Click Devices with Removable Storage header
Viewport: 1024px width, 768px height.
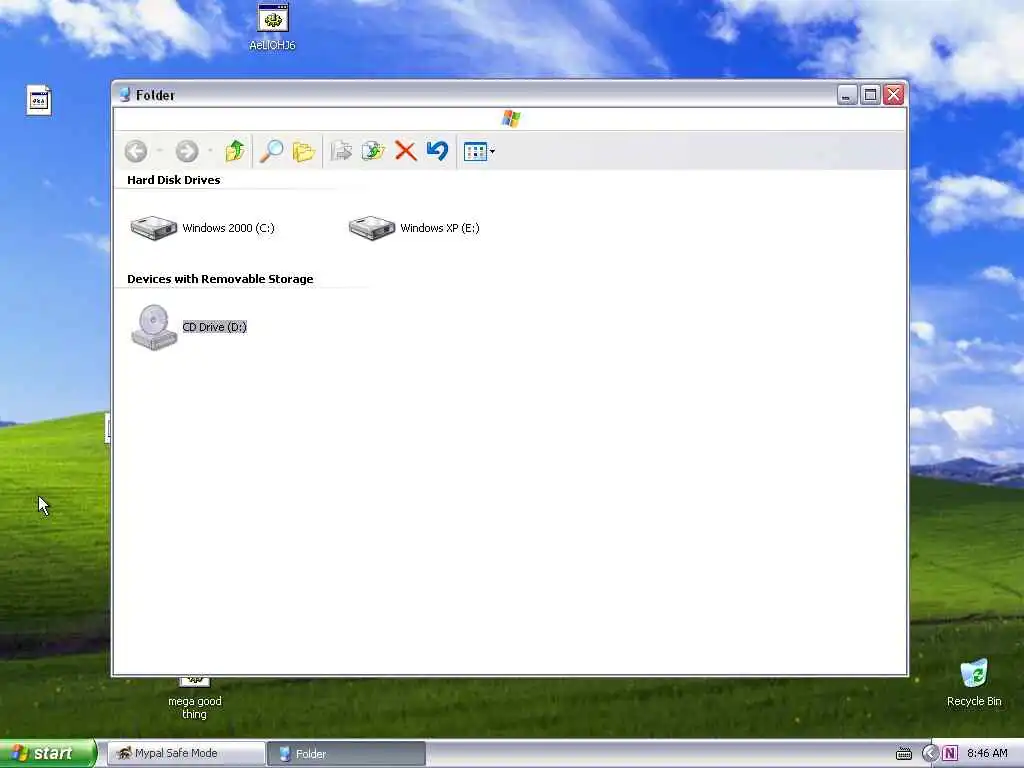[220, 279]
